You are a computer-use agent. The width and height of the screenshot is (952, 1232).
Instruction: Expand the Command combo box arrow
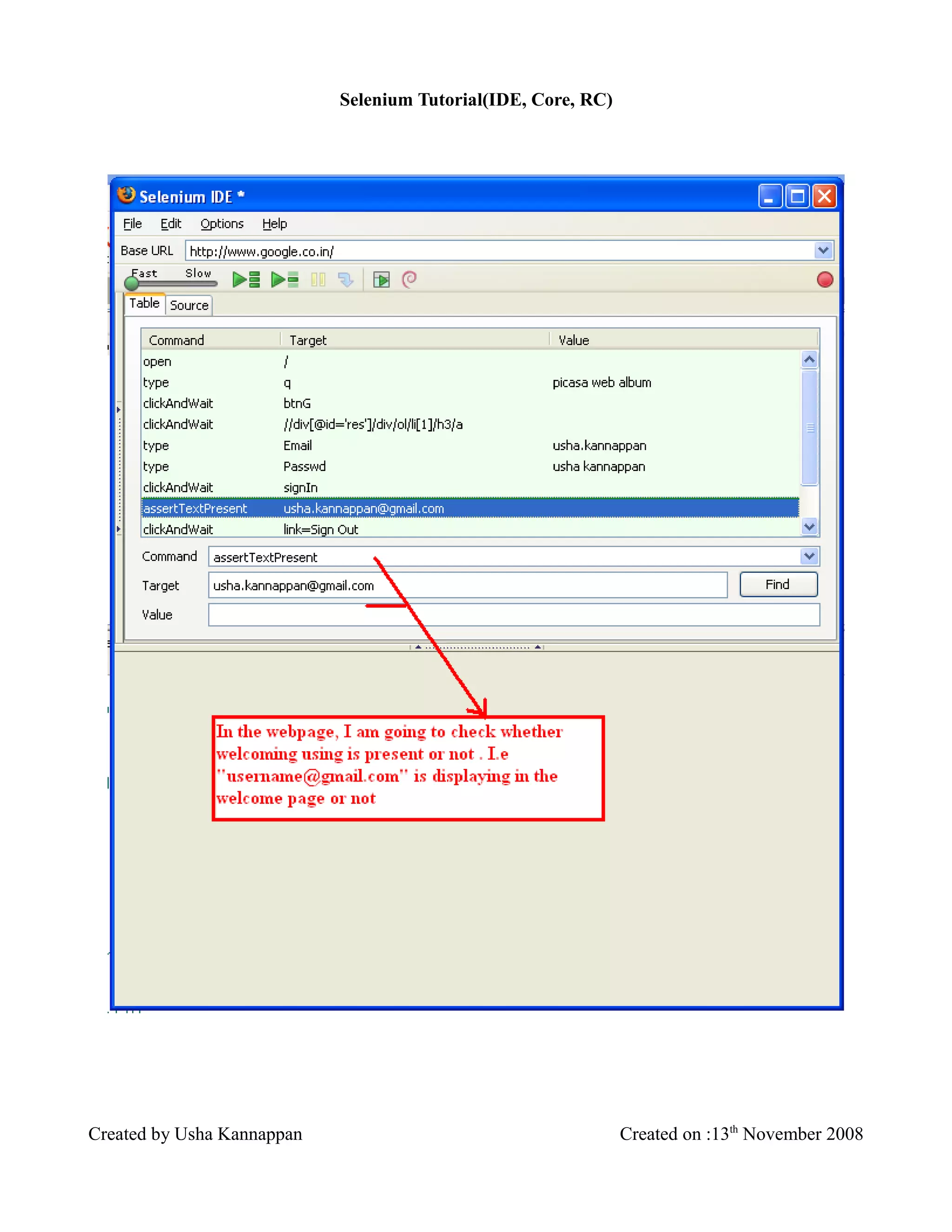click(x=809, y=556)
